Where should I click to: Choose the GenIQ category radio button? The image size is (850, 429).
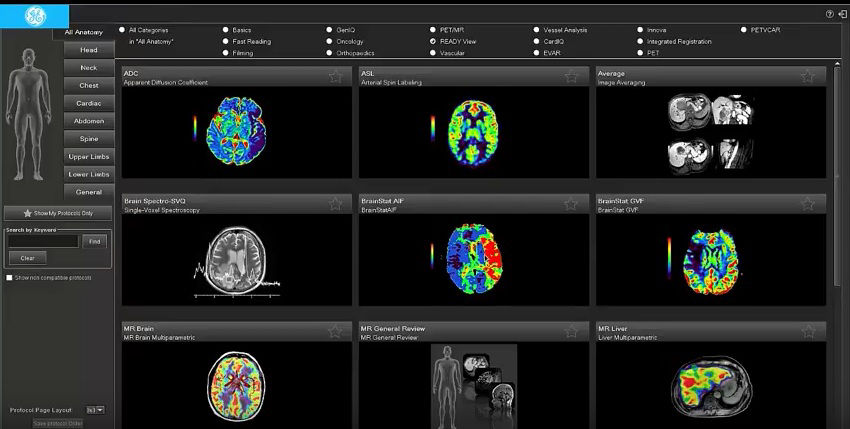point(329,30)
